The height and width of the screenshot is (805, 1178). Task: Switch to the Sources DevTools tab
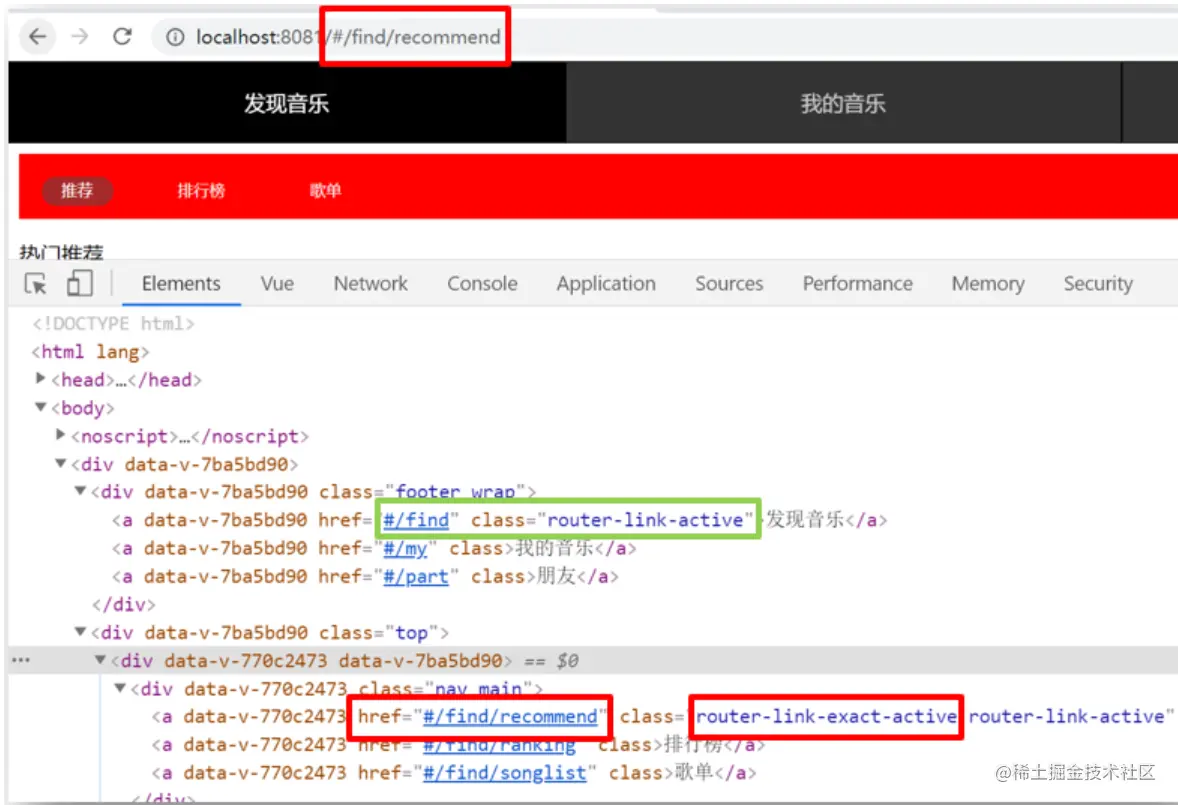pyautogui.click(x=729, y=284)
